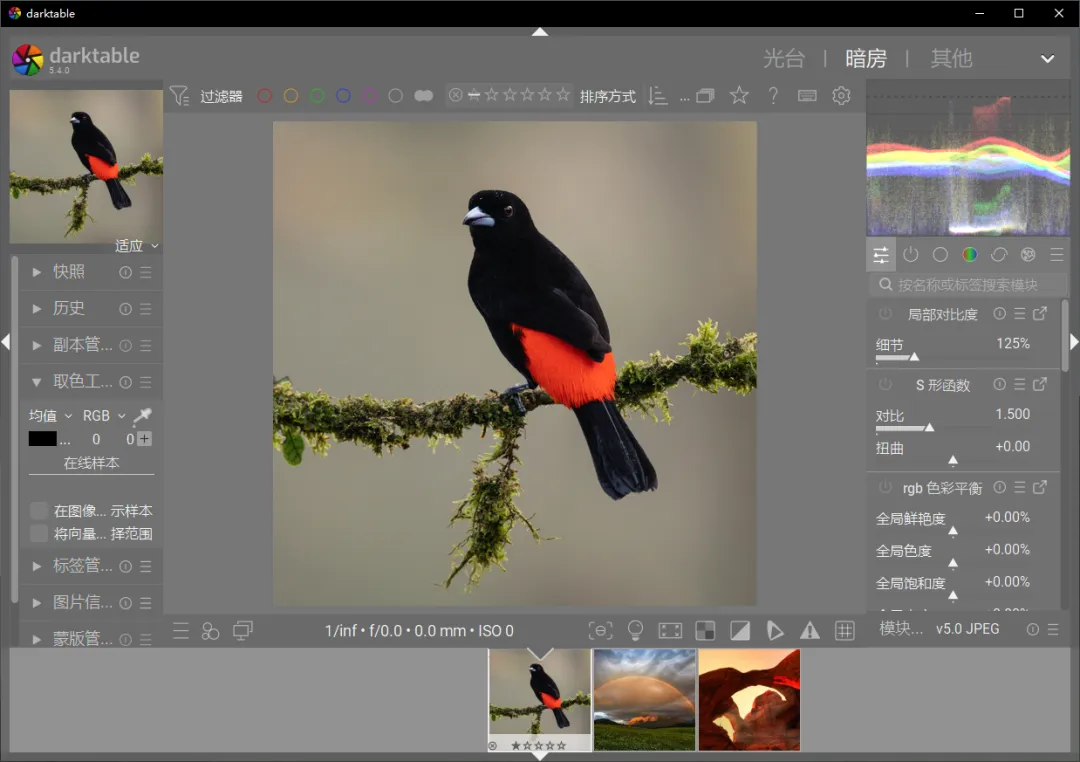Enable the 局部对比度 module power button

(885, 313)
